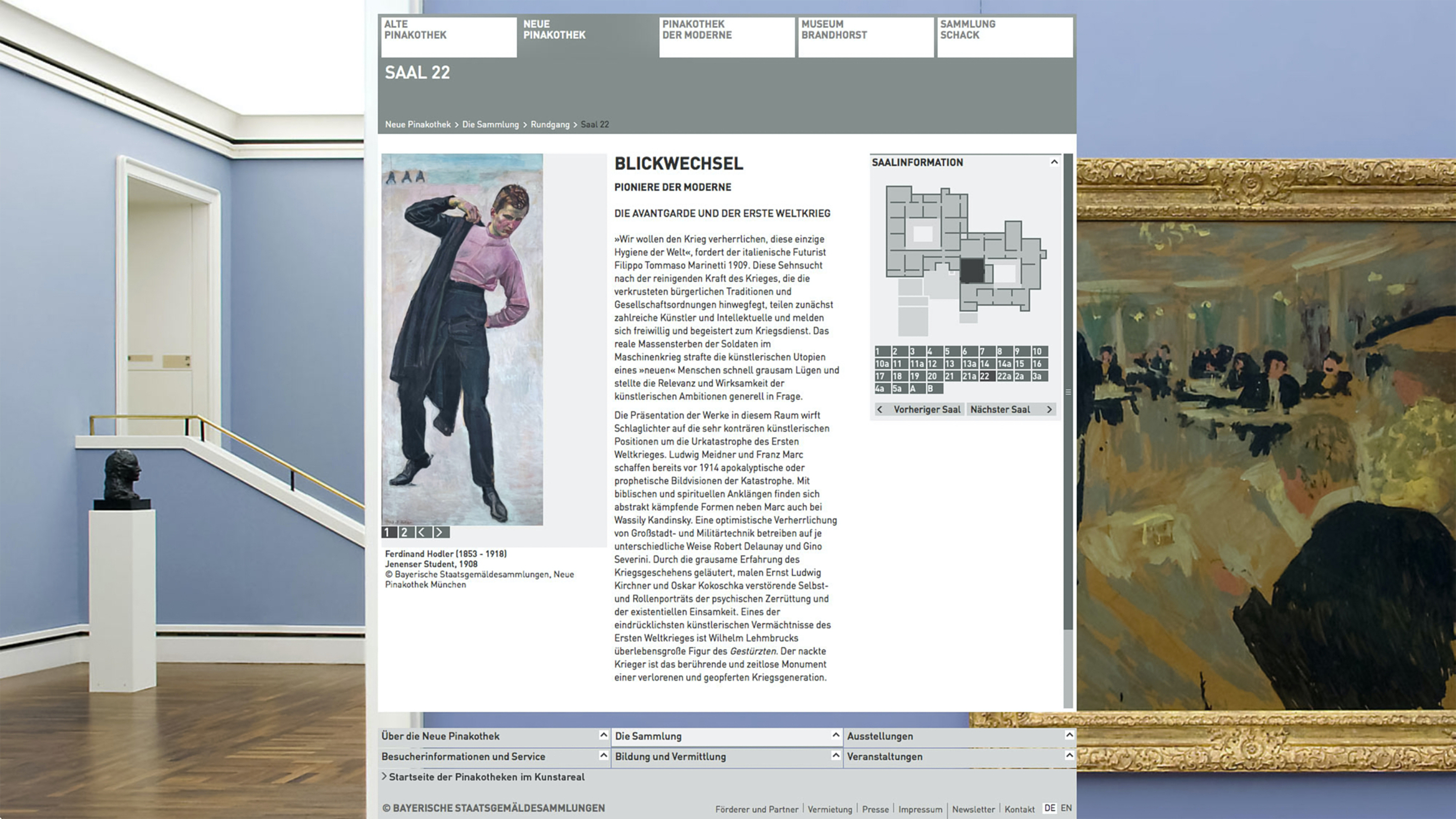Open the Alte Pinakothek tab

point(449,37)
